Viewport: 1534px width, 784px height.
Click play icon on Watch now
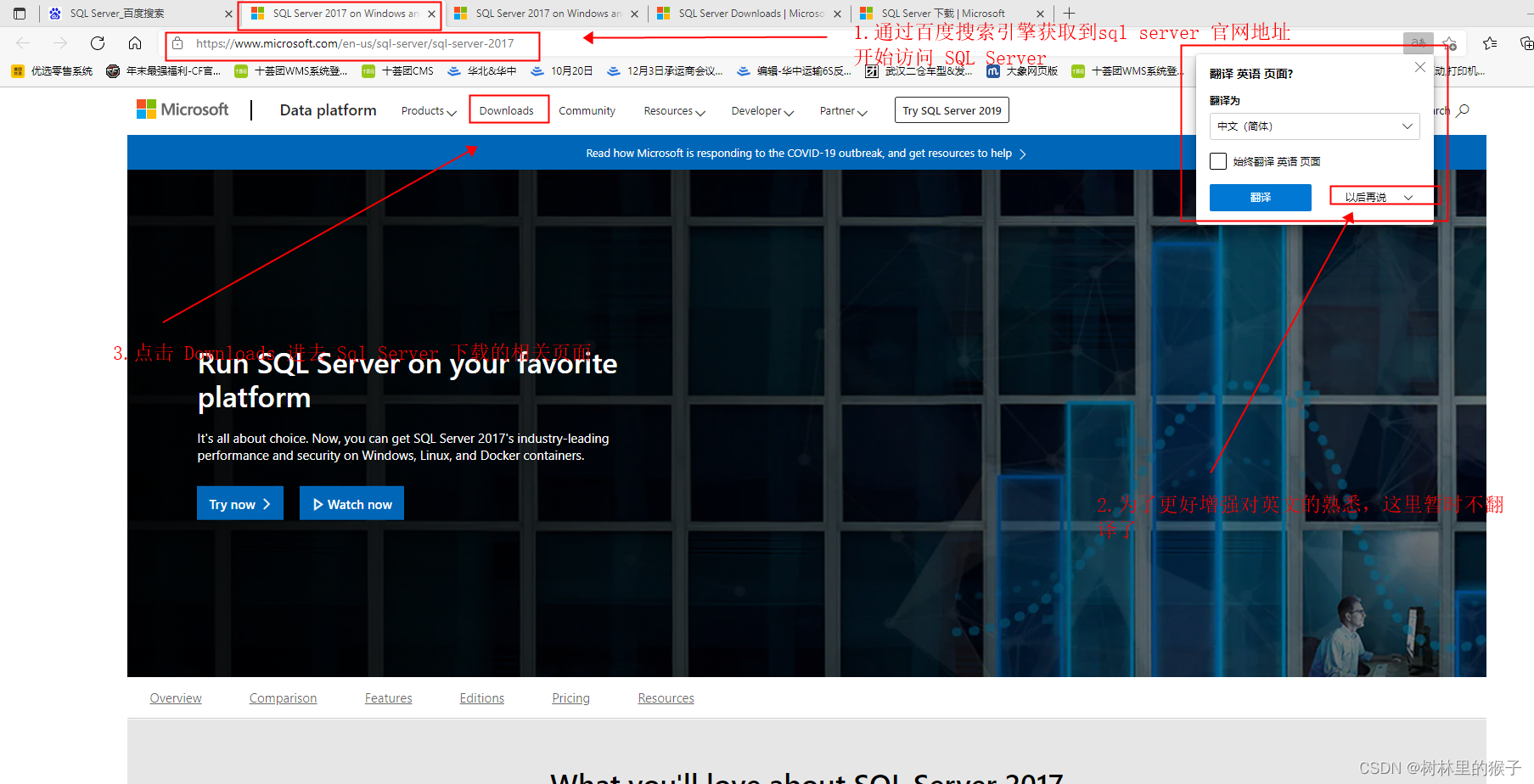click(318, 505)
